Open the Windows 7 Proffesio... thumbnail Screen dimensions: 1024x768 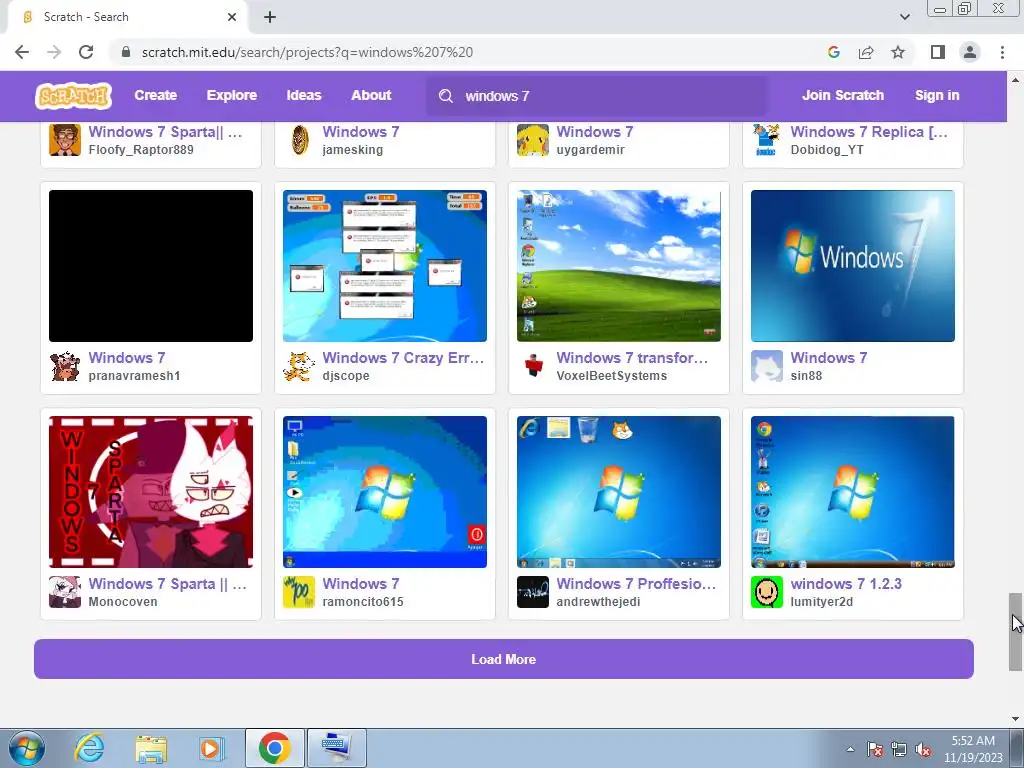coord(618,492)
